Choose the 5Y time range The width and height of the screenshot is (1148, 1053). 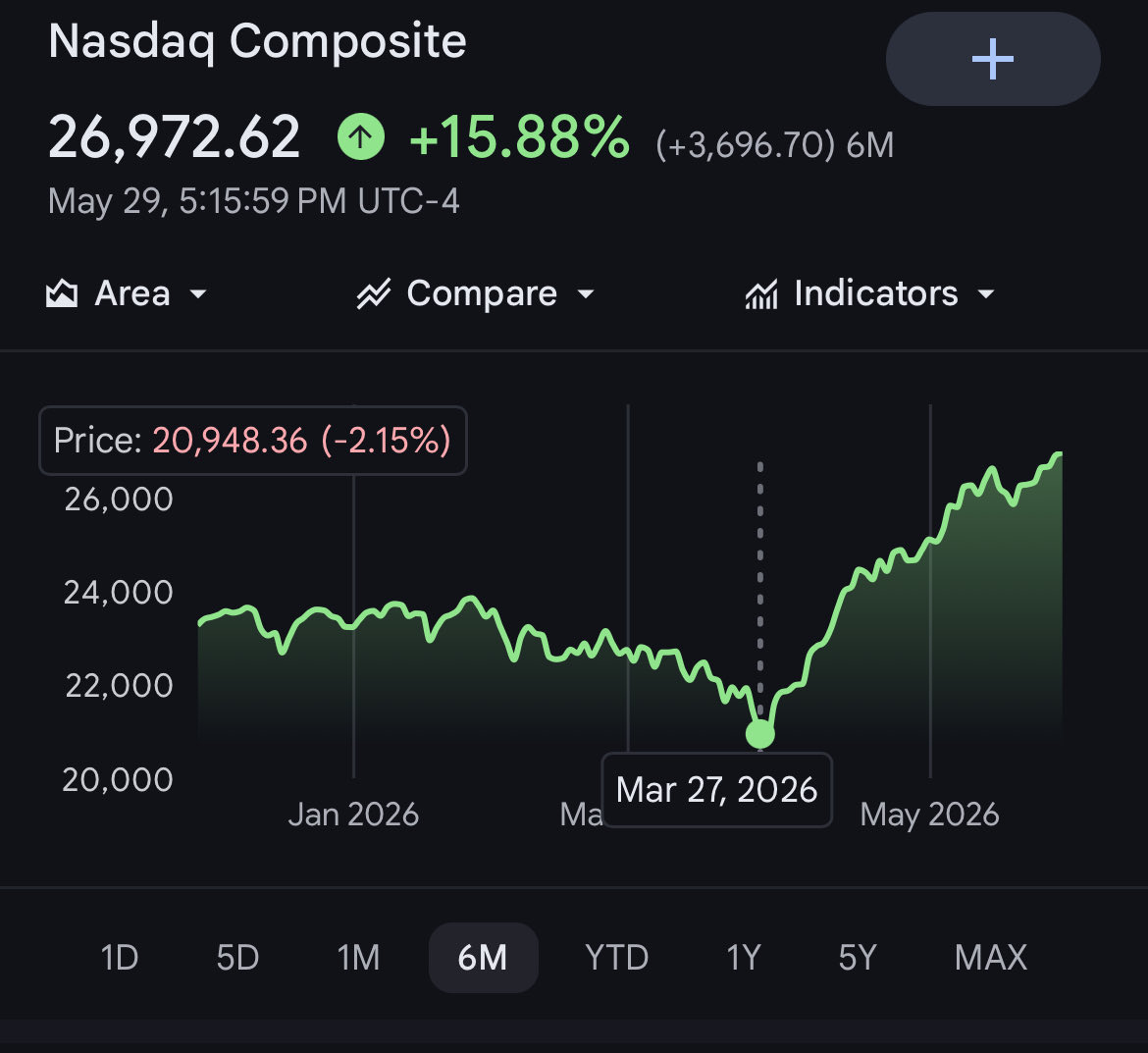[857, 957]
